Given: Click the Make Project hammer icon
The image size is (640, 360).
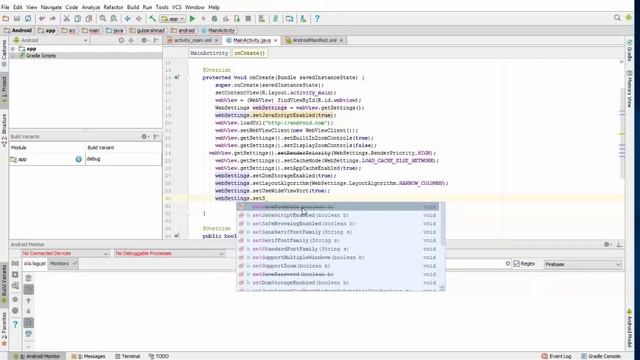Looking at the screenshot, I should (x=152, y=19).
